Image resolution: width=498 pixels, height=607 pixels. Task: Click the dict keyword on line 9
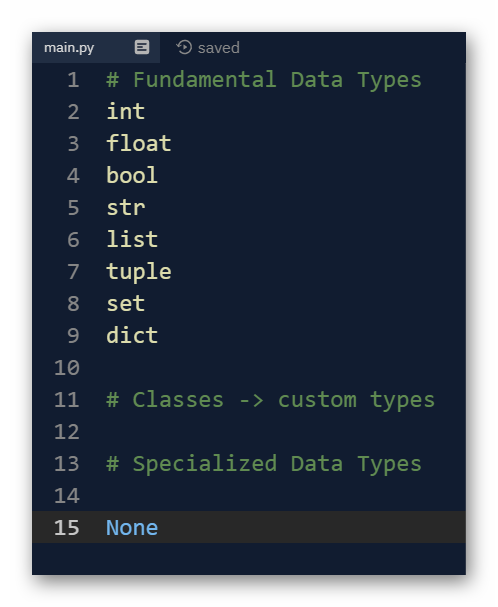coord(132,335)
